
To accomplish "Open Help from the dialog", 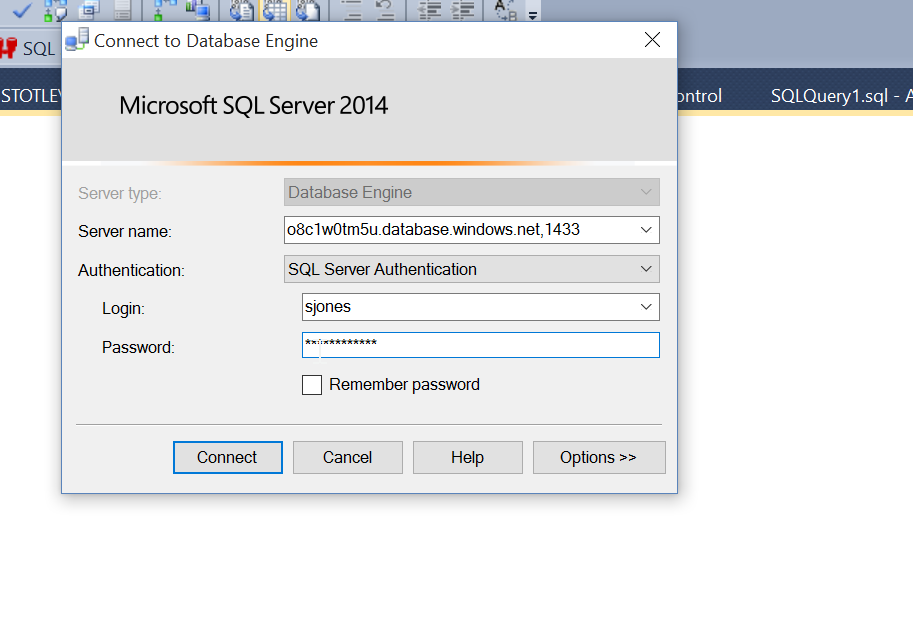I will pyautogui.click(x=467, y=457).
